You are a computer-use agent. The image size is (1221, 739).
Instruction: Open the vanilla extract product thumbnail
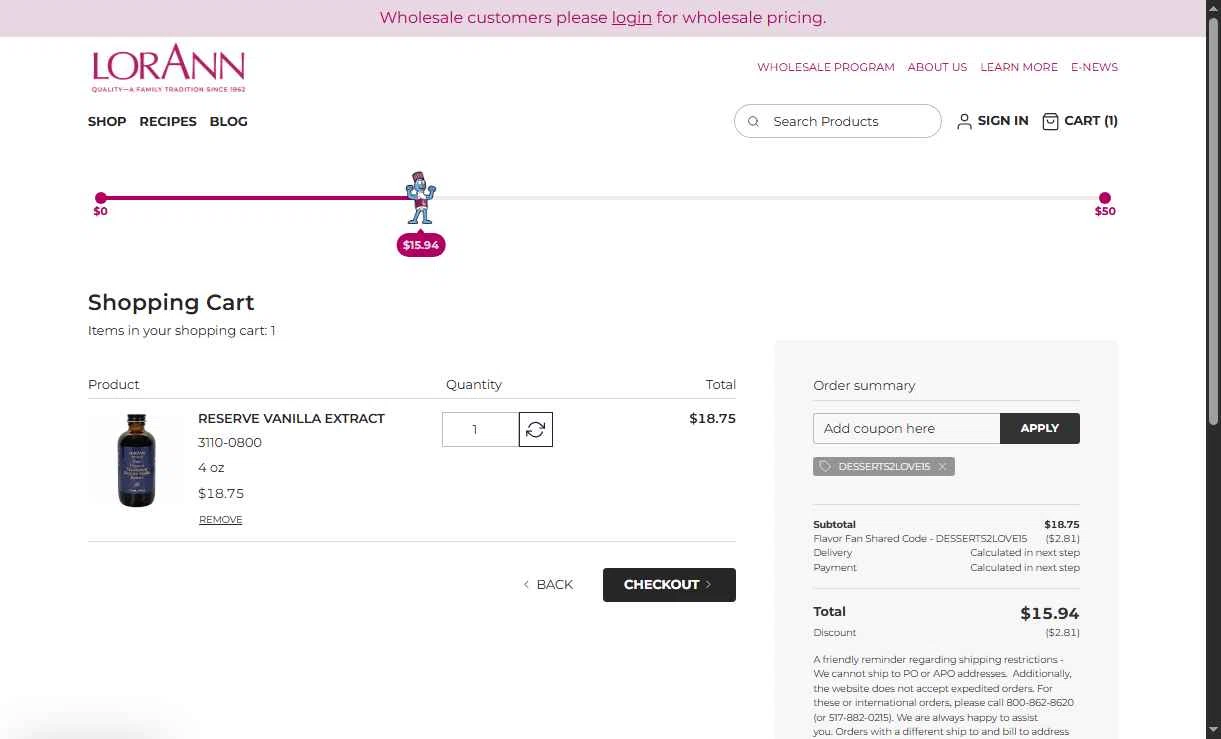[x=136, y=461]
